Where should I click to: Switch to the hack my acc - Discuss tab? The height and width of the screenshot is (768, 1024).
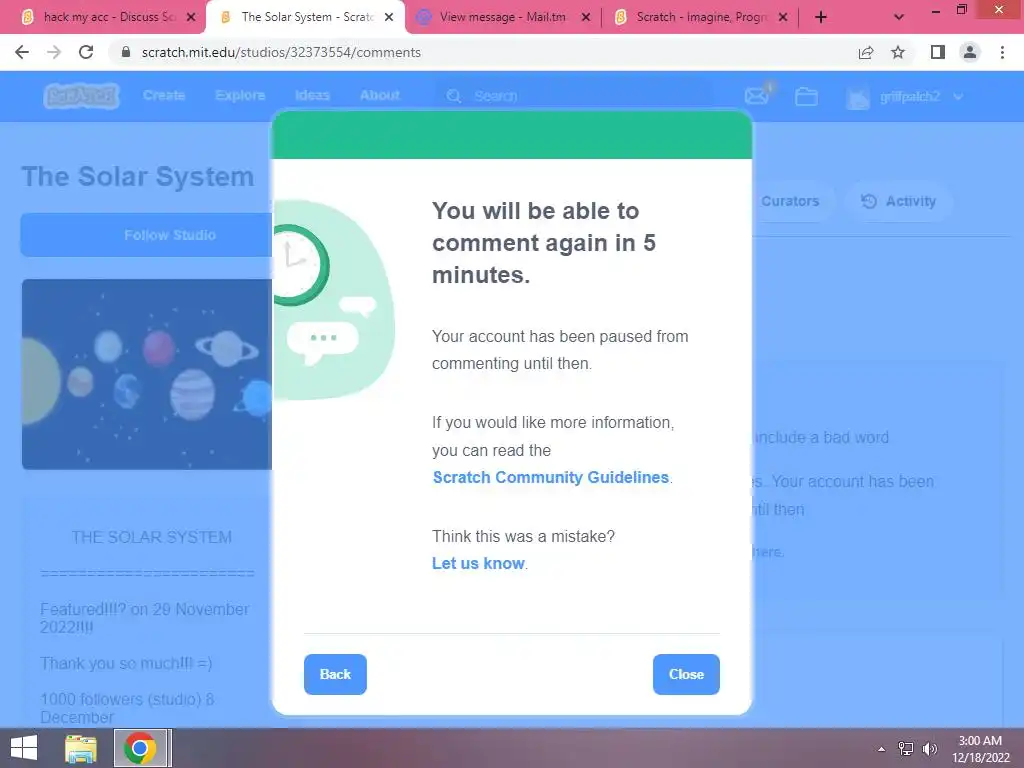pyautogui.click(x=100, y=17)
